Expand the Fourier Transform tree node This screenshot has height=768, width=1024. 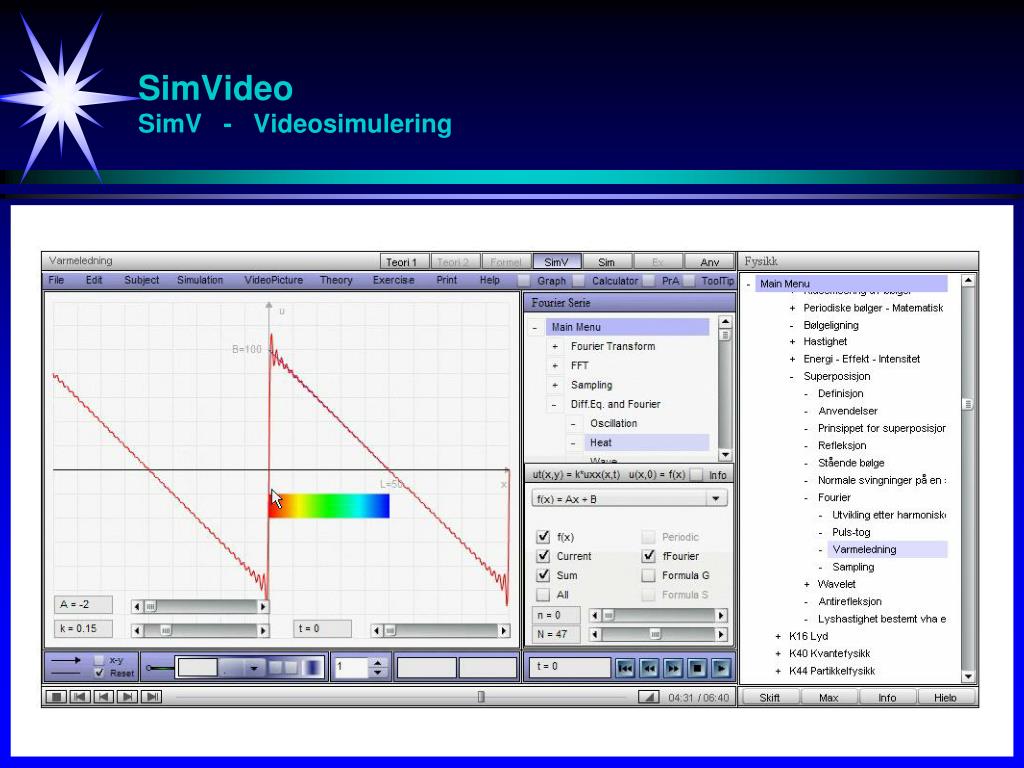(555, 347)
